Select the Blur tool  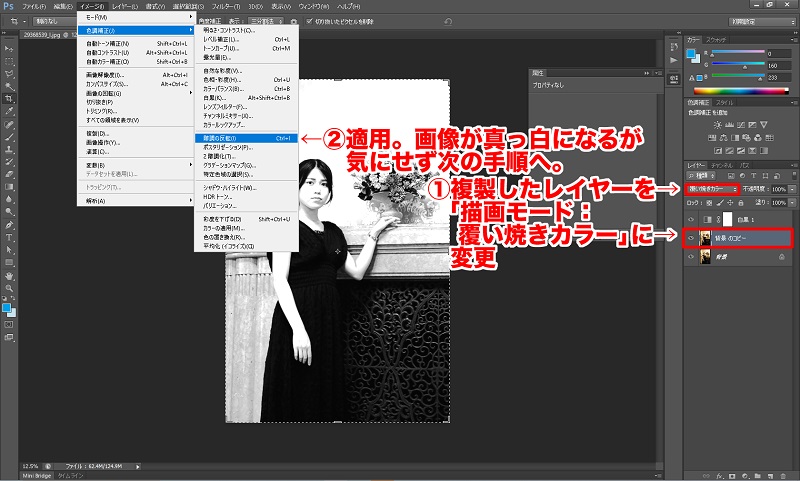pos(9,199)
